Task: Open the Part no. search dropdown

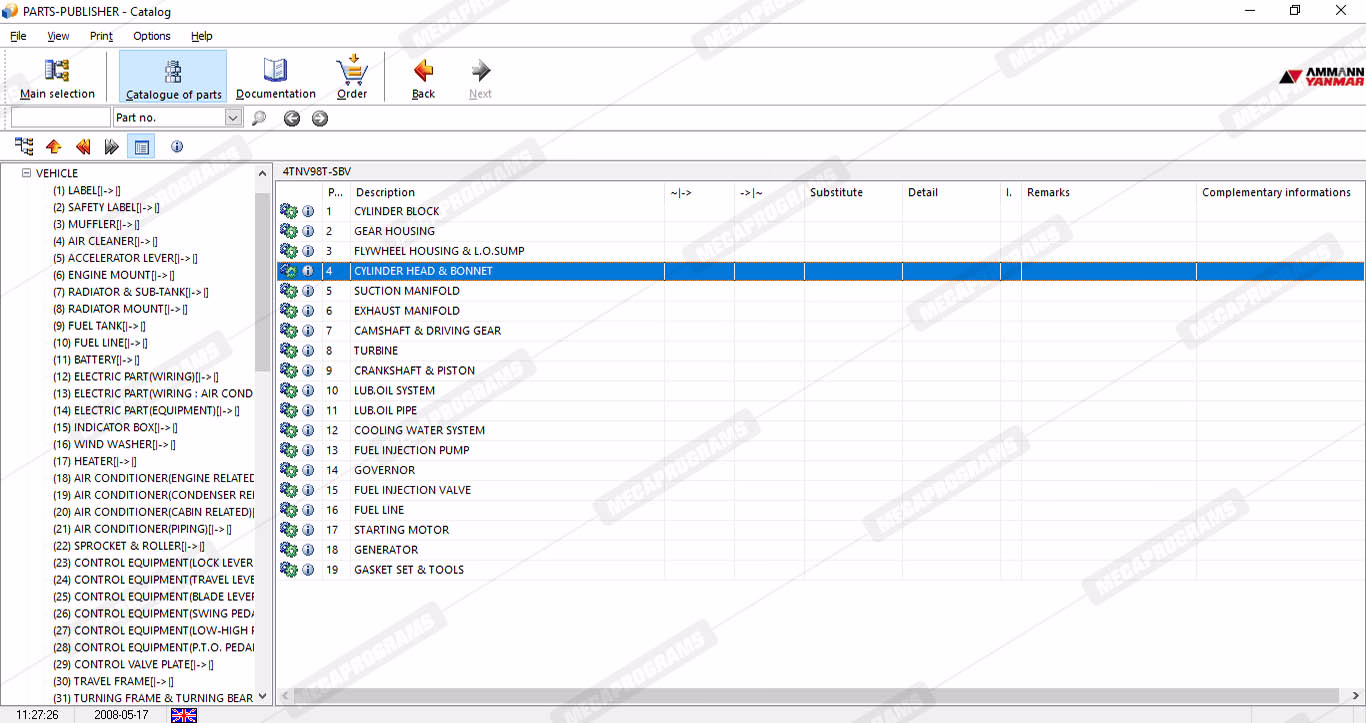Action: [233, 118]
